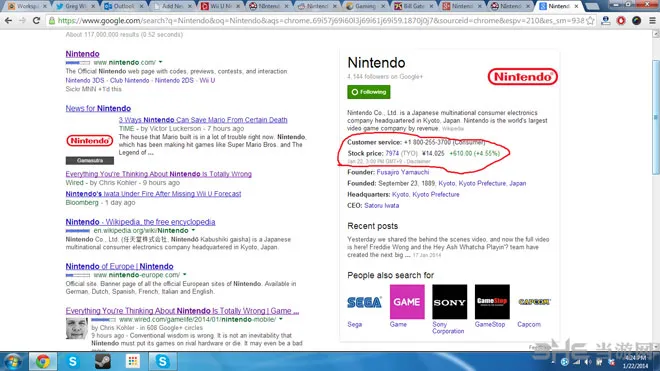The image size is (660, 371).
Task: Open the Sony Corporation text link
Action: pyautogui.click(x=448, y=328)
